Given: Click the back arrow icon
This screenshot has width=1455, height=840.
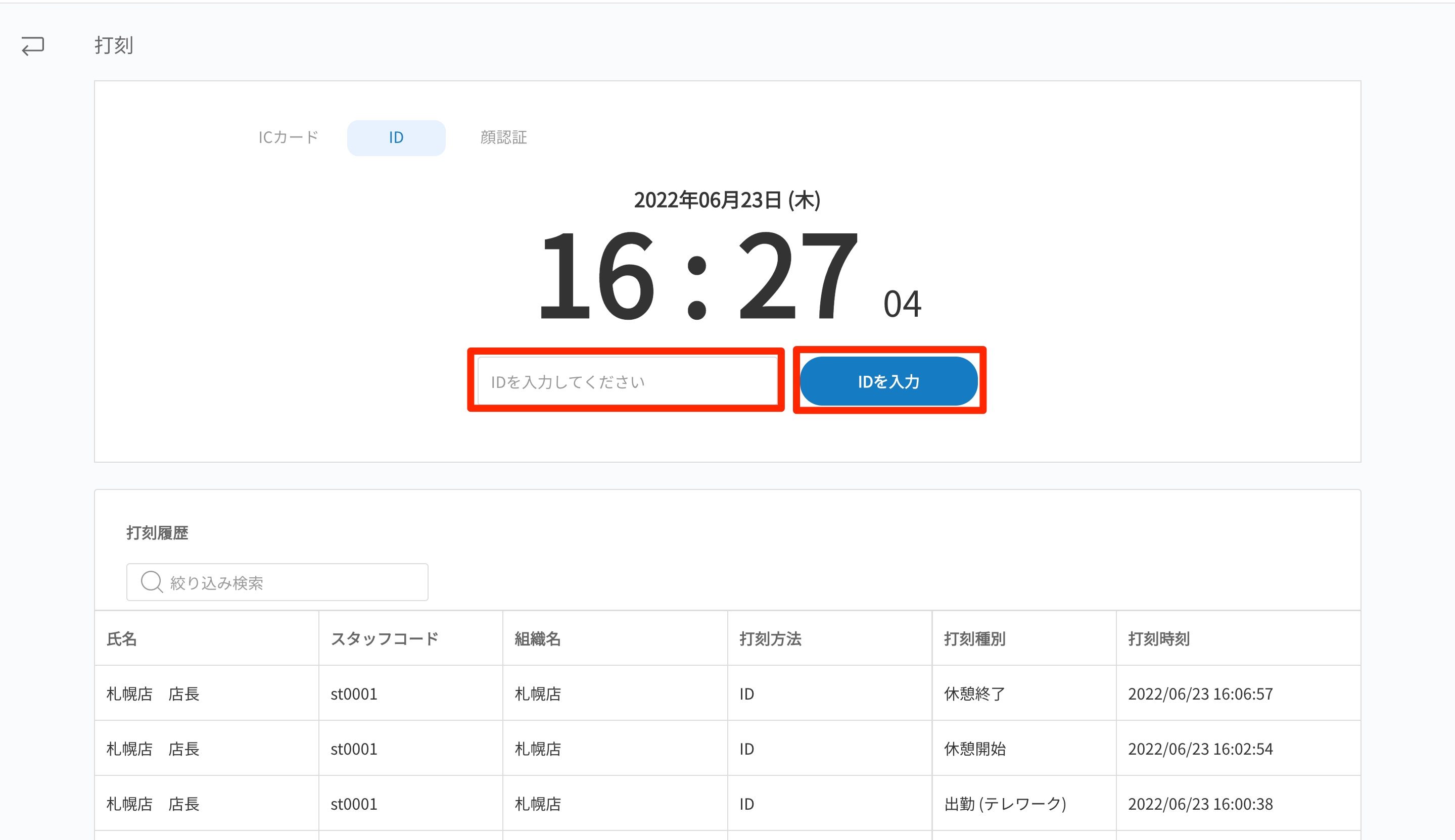Looking at the screenshot, I should [x=33, y=45].
